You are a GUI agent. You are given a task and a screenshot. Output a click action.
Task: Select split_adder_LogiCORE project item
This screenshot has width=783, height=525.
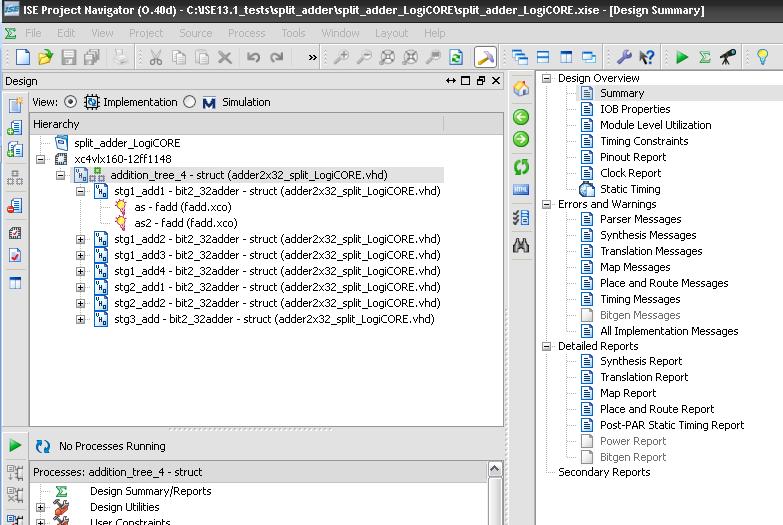click(127, 143)
